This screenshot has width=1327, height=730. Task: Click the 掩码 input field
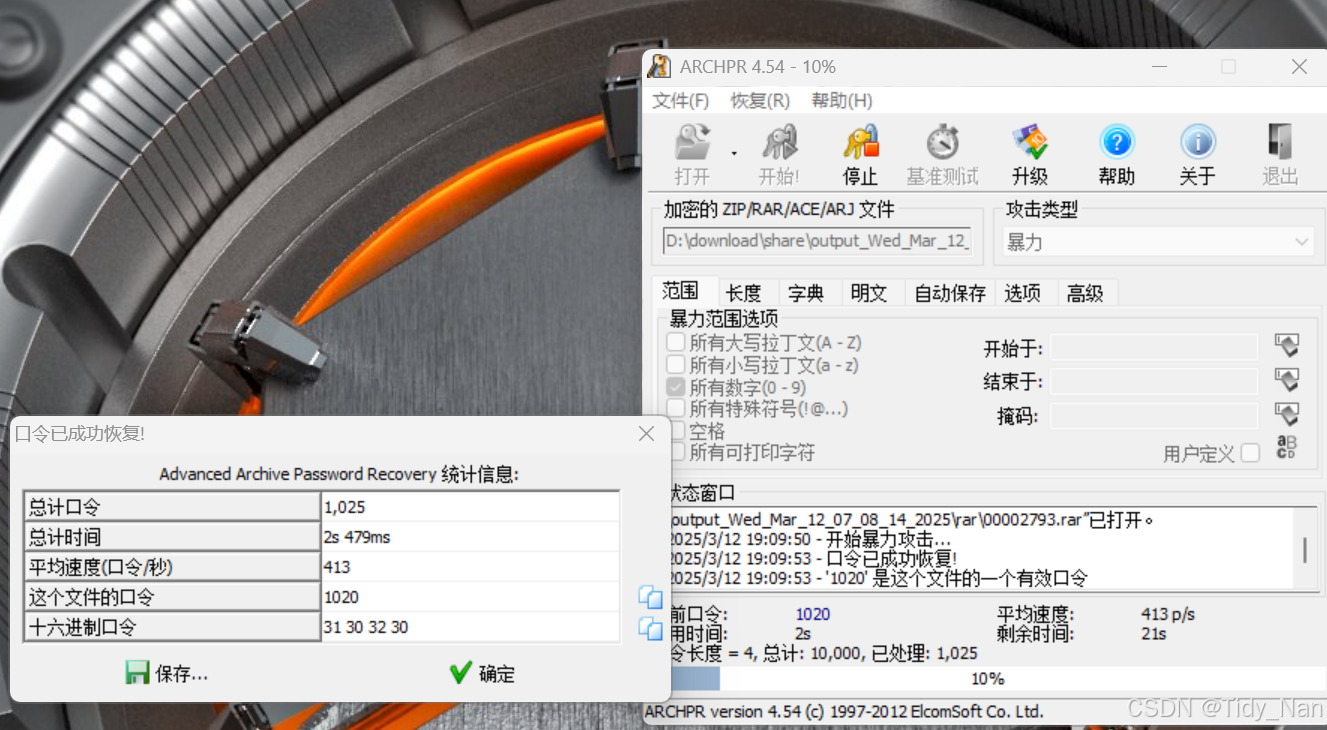point(1154,415)
